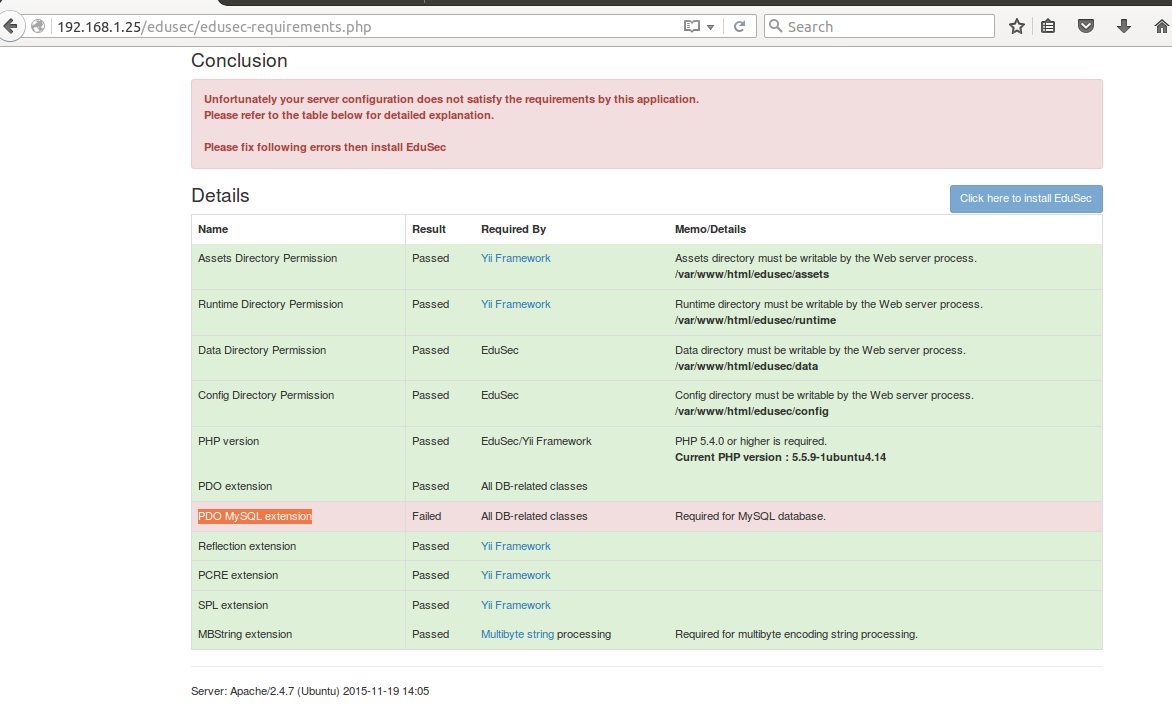The image size is (1172, 707).
Task: Open reader view from the address bar
Action: click(x=692, y=27)
